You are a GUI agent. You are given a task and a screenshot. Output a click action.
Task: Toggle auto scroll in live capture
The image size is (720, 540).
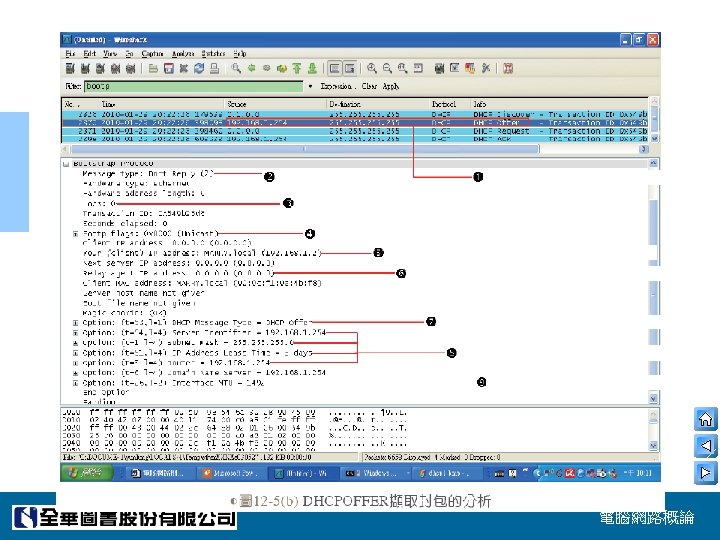coord(350,68)
